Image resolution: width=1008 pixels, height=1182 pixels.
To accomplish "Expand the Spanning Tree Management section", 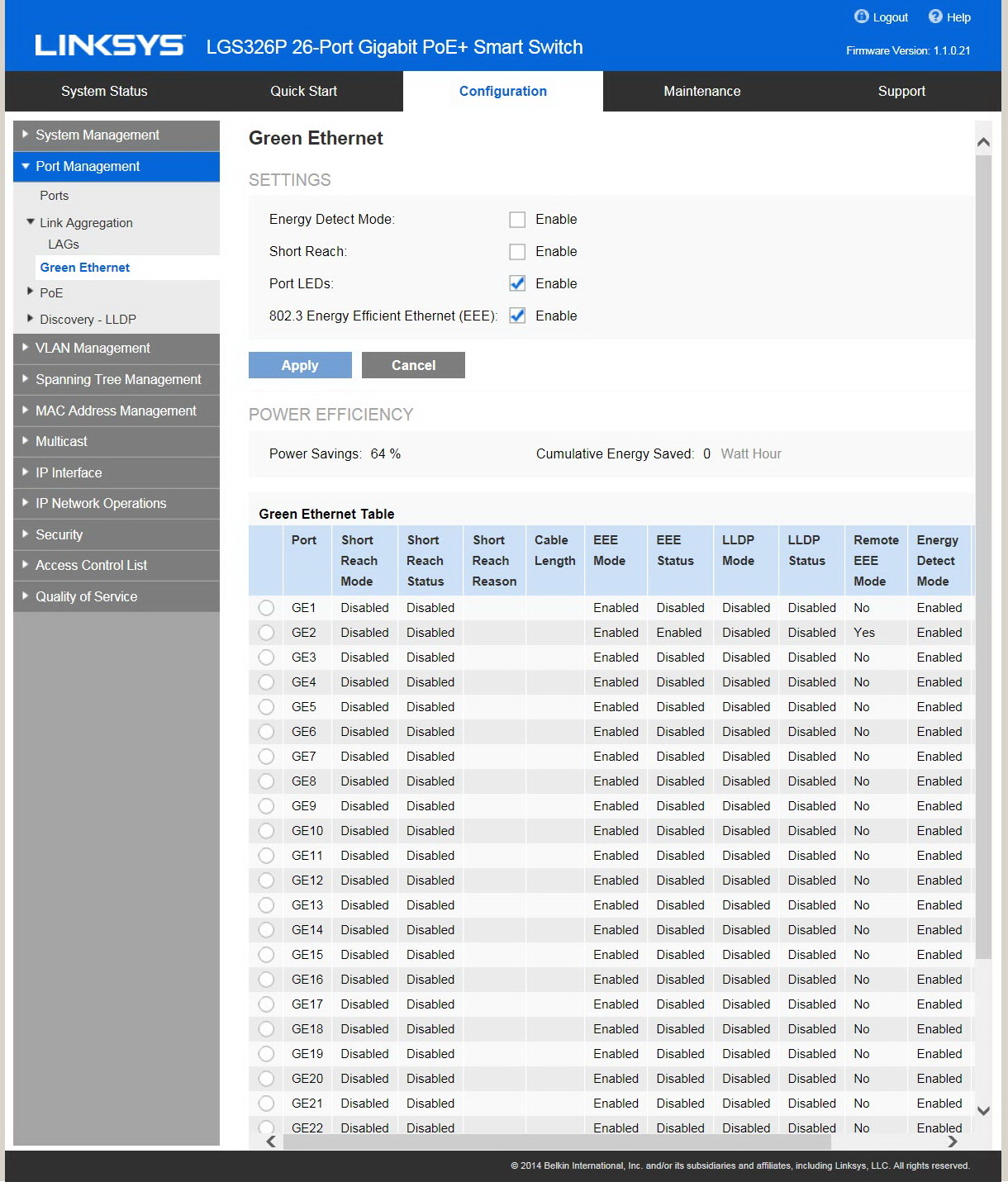I will (116, 380).
